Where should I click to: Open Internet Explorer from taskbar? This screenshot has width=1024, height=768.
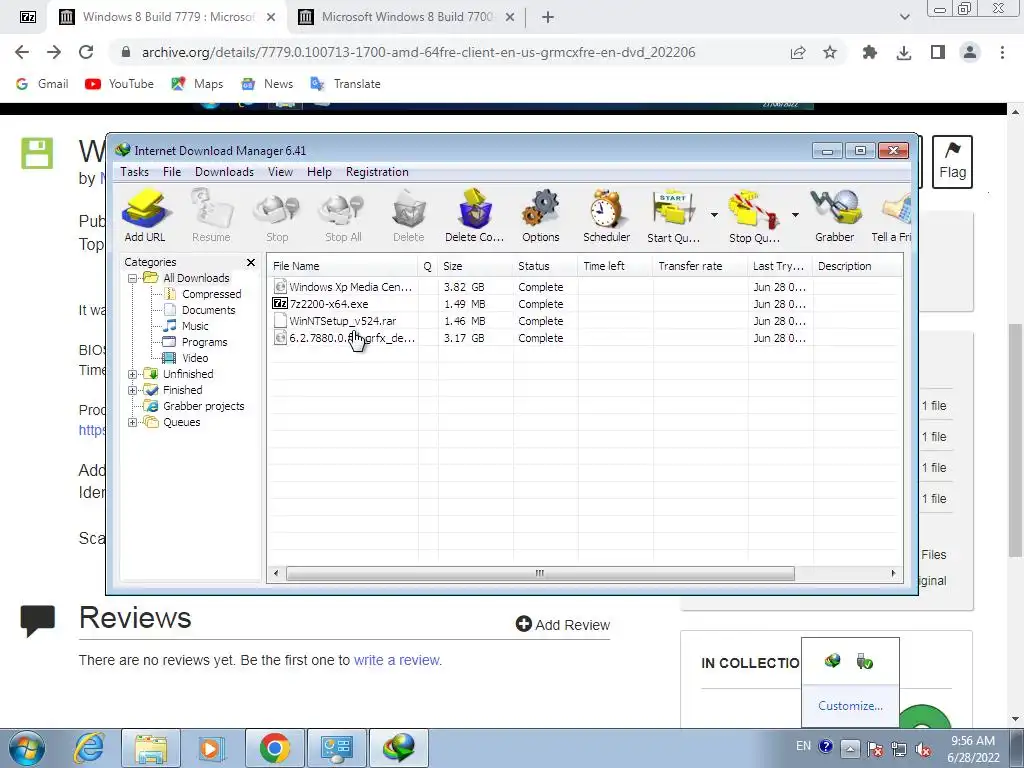point(89,748)
